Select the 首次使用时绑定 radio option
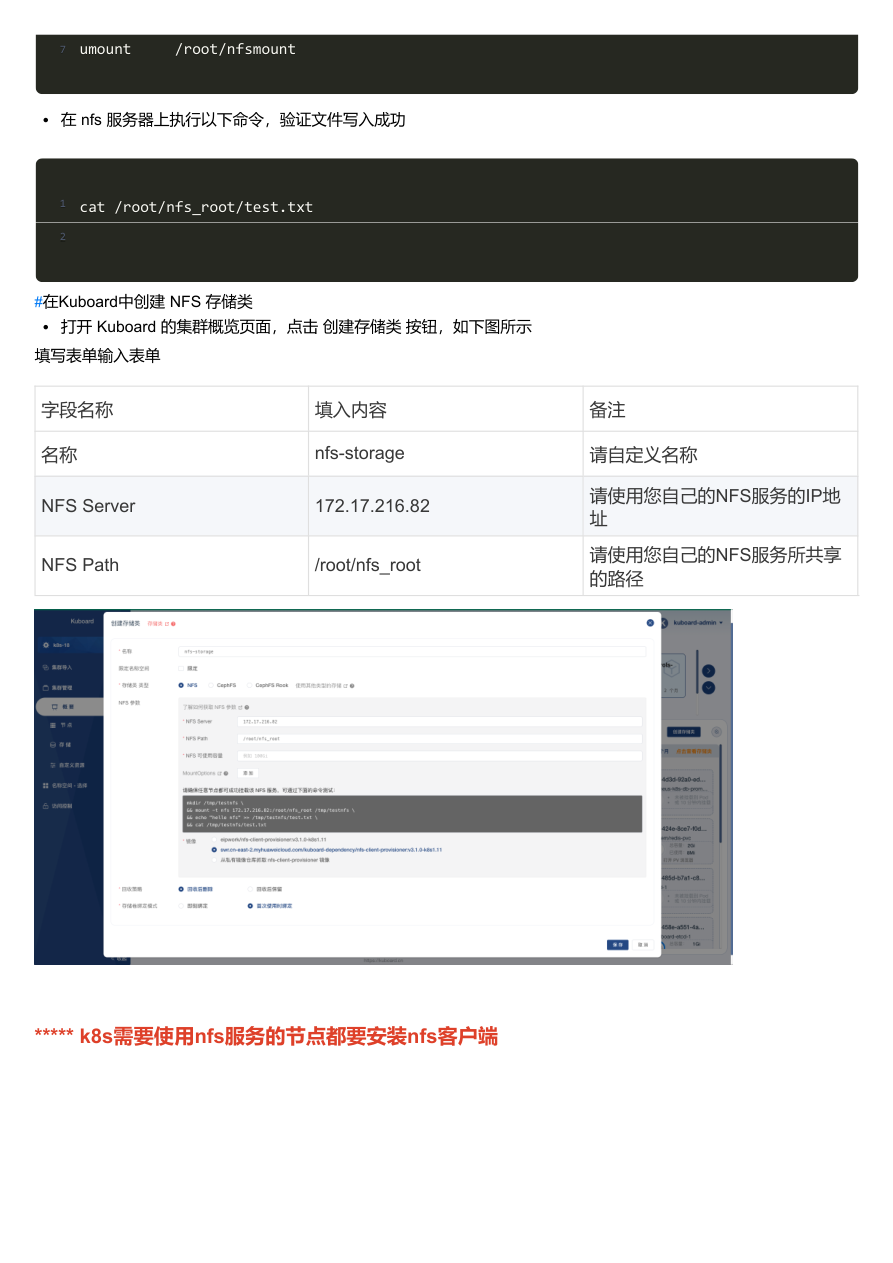 (250, 906)
